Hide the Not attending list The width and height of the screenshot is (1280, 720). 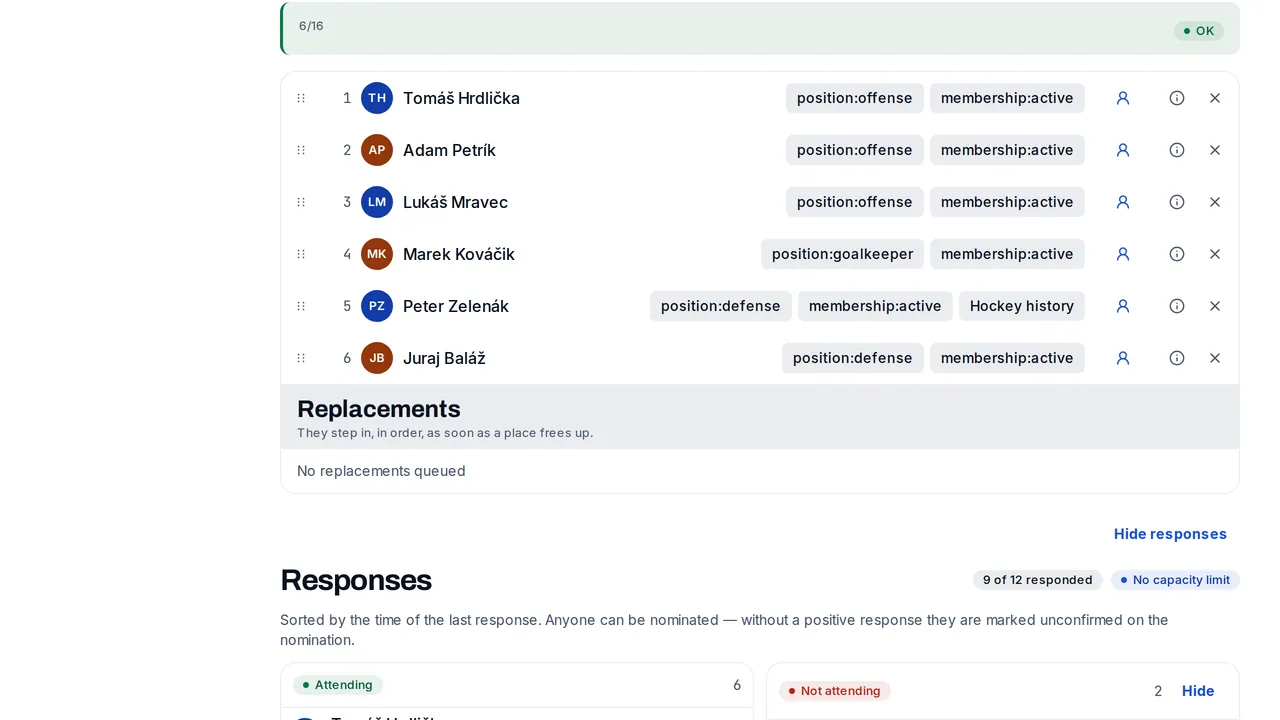[x=1198, y=691]
